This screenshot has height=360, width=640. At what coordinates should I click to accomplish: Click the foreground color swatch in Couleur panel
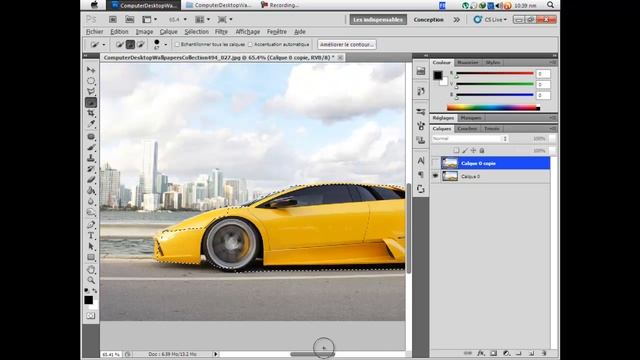click(438, 75)
